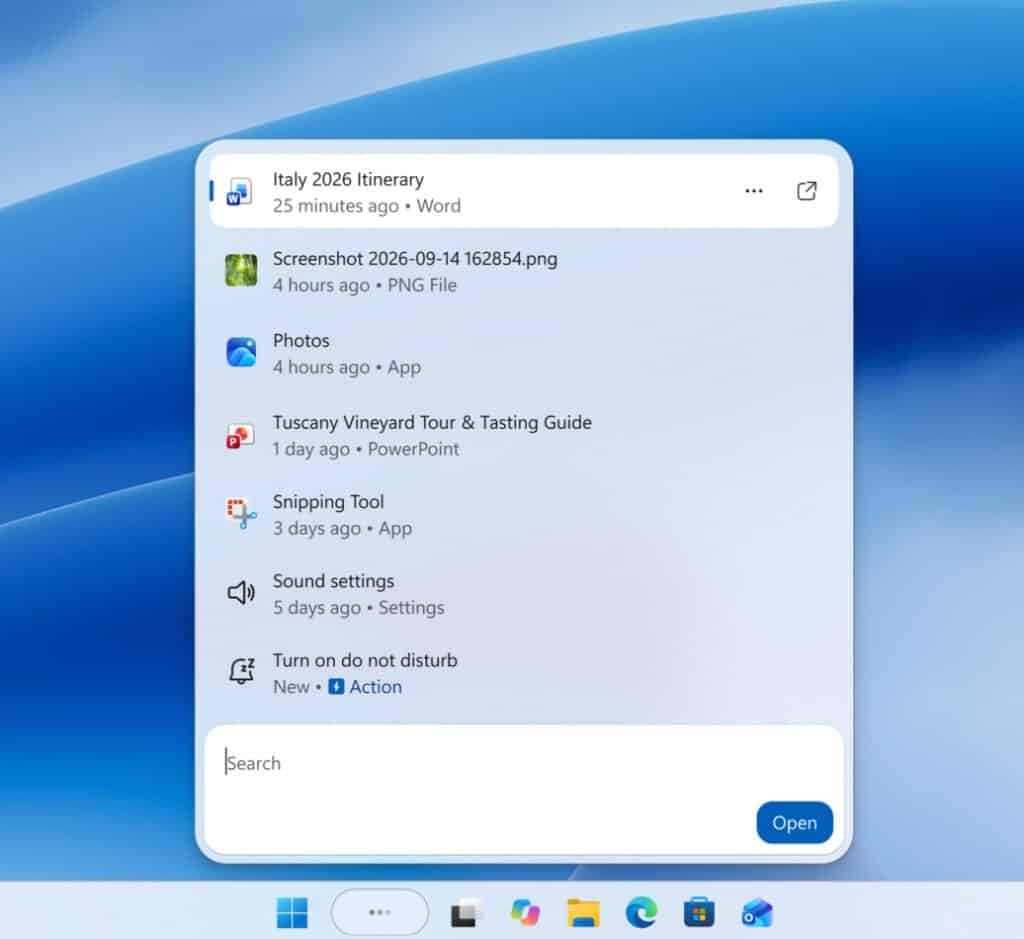Select the Photos result title
This screenshot has height=939, width=1024.
(x=301, y=341)
